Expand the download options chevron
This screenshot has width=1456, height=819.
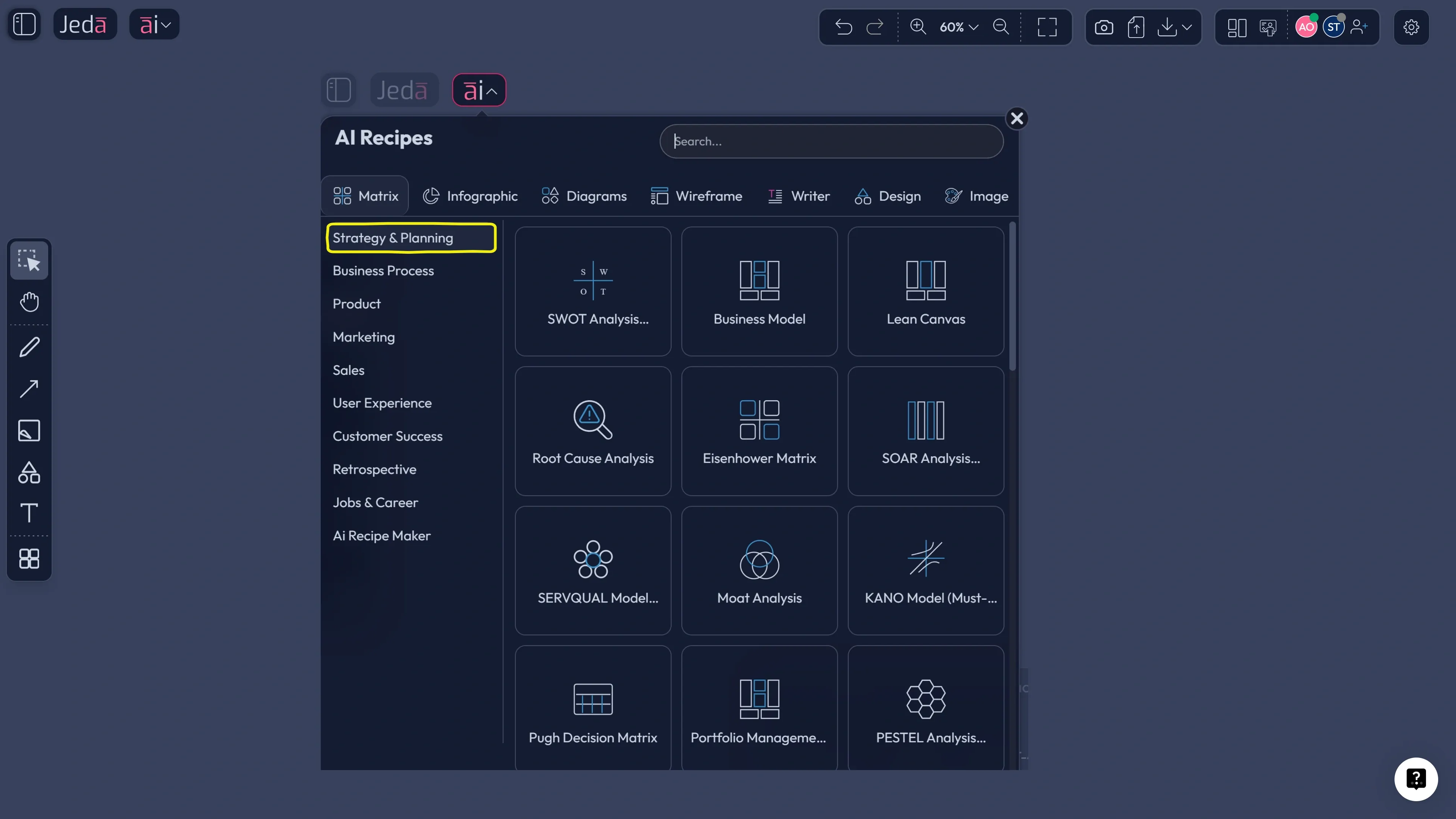1187,27
